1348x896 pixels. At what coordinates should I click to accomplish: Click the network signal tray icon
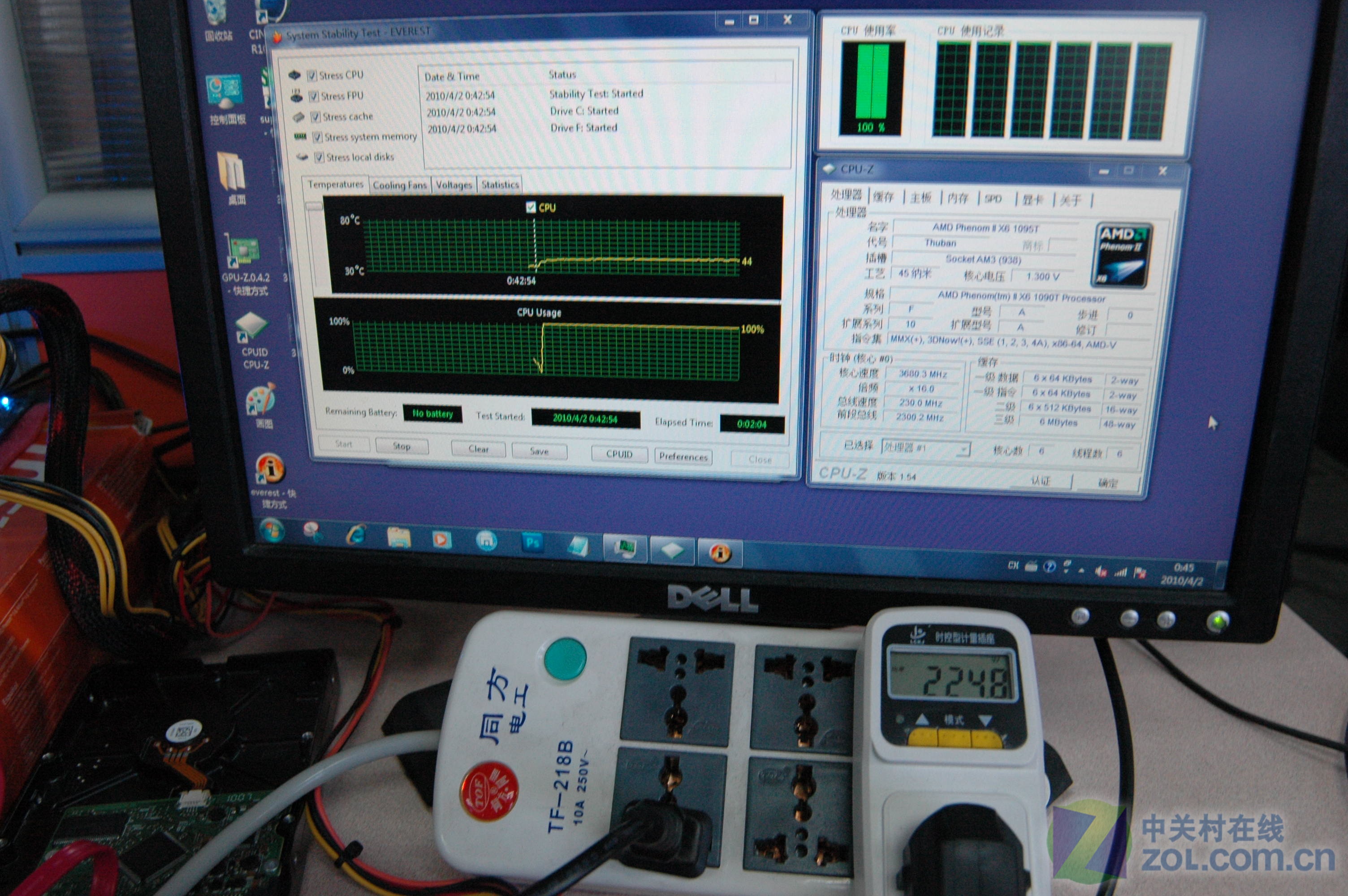(1120, 572)
